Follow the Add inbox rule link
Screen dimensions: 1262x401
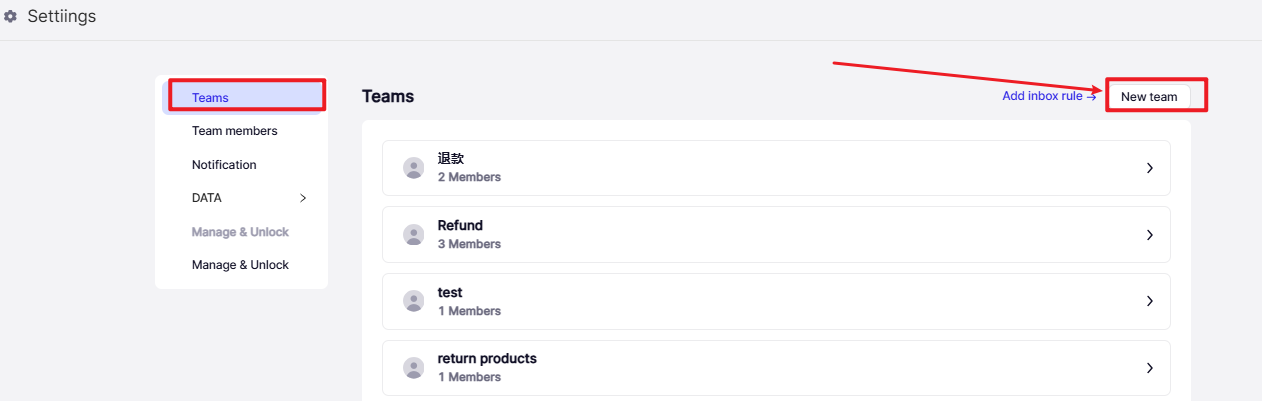1049,96
